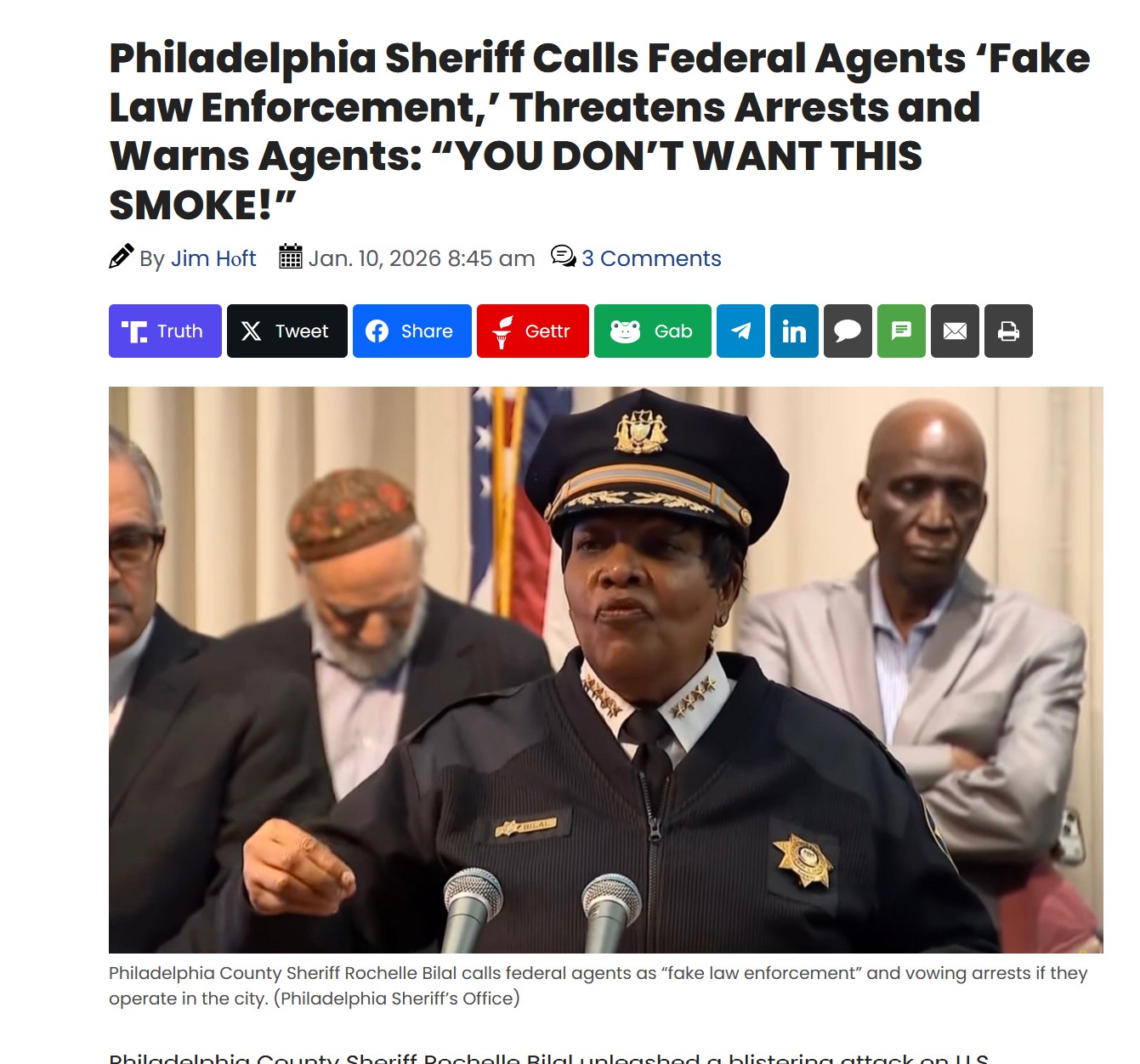Screen dimensions: 1140x1064
Task: Click the calendar date icon
Action: pos(291,256)
